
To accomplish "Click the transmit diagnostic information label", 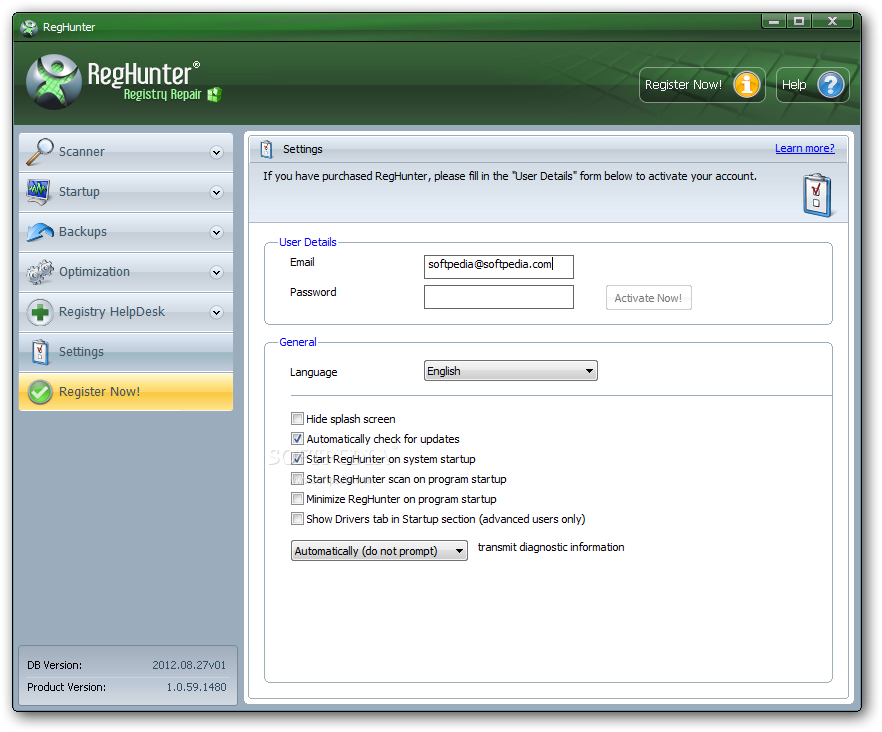I will tap(551, 547).
